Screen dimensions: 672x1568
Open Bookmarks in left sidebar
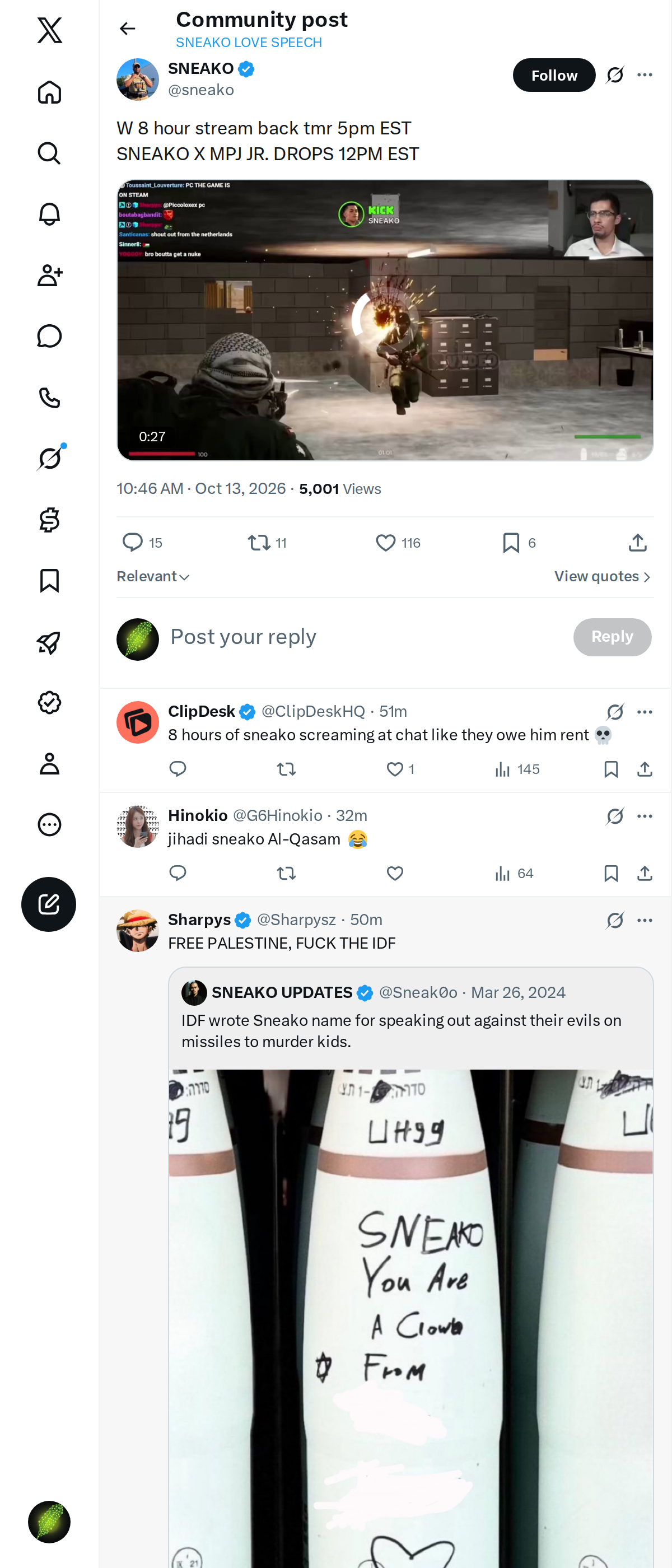(49, 581)
